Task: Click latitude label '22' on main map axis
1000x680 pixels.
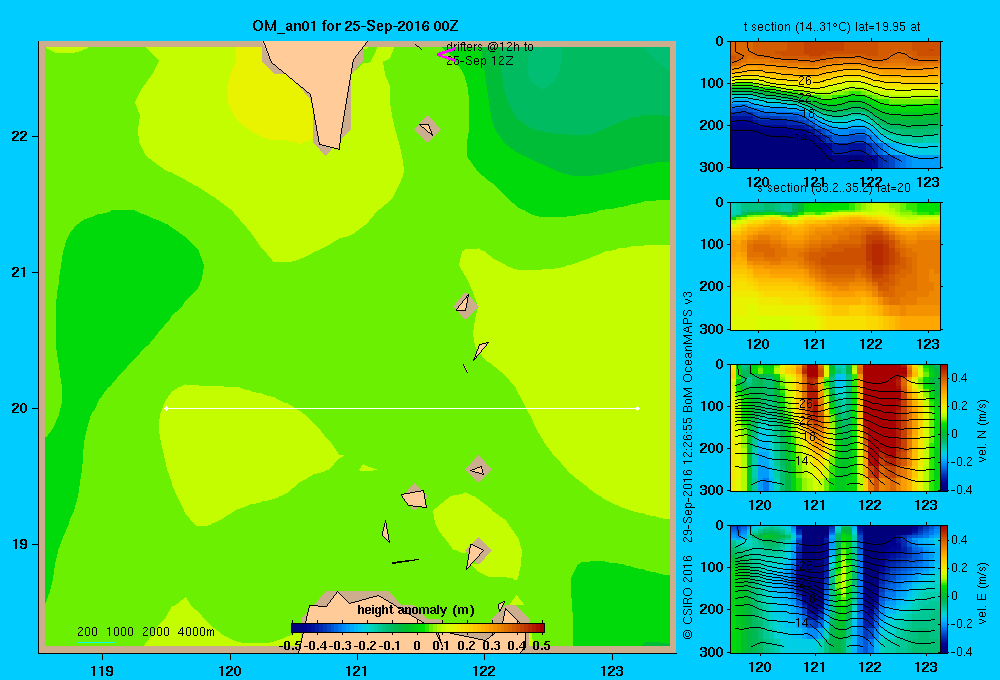Action: point(20,136)
